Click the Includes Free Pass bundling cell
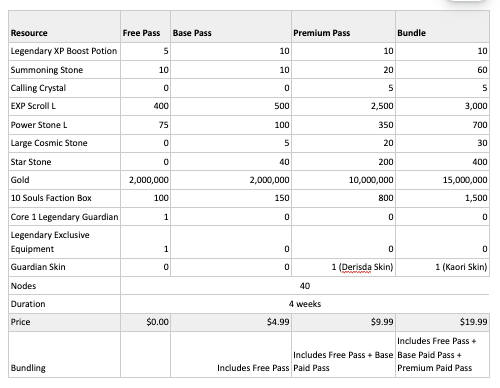Image resolution: width=500 pixels, height=388 pixels. tap(231, 355)
